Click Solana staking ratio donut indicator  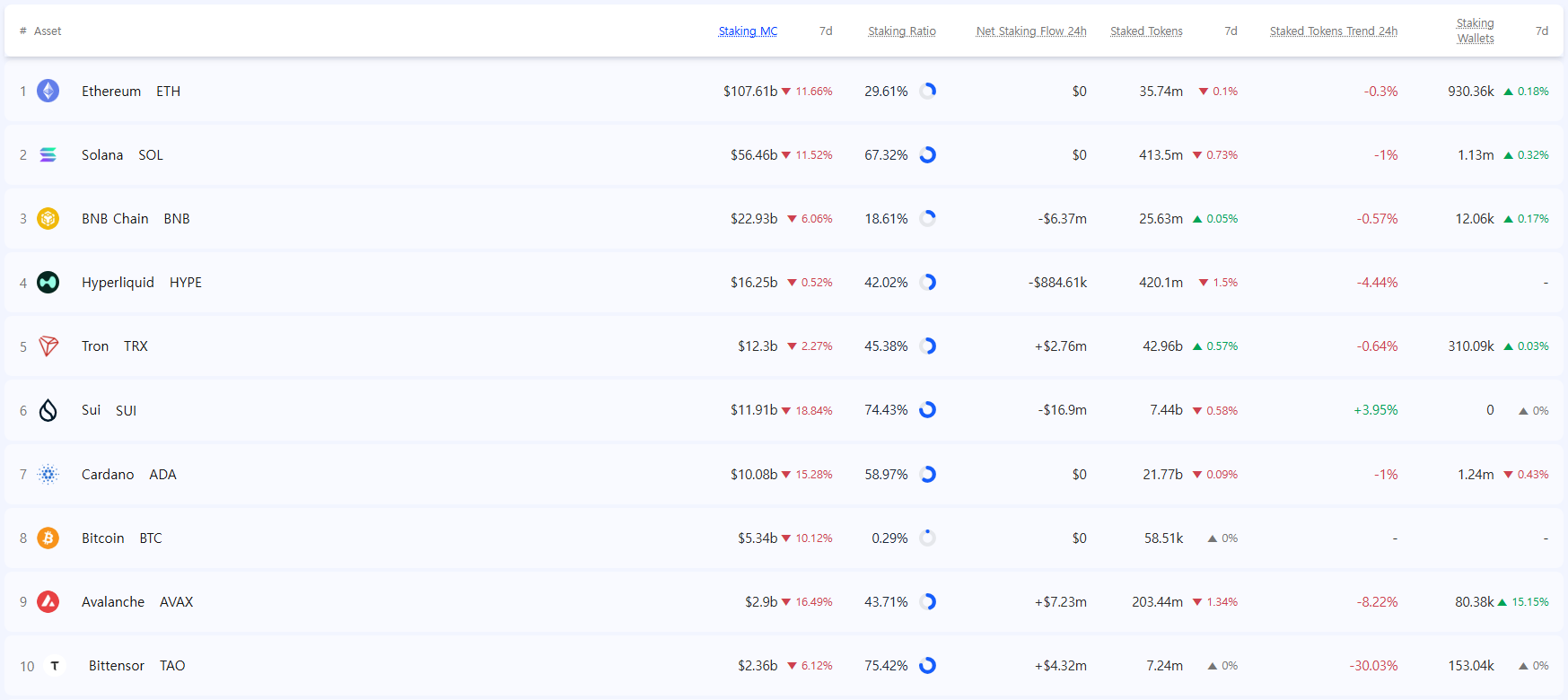pos(928,155)
